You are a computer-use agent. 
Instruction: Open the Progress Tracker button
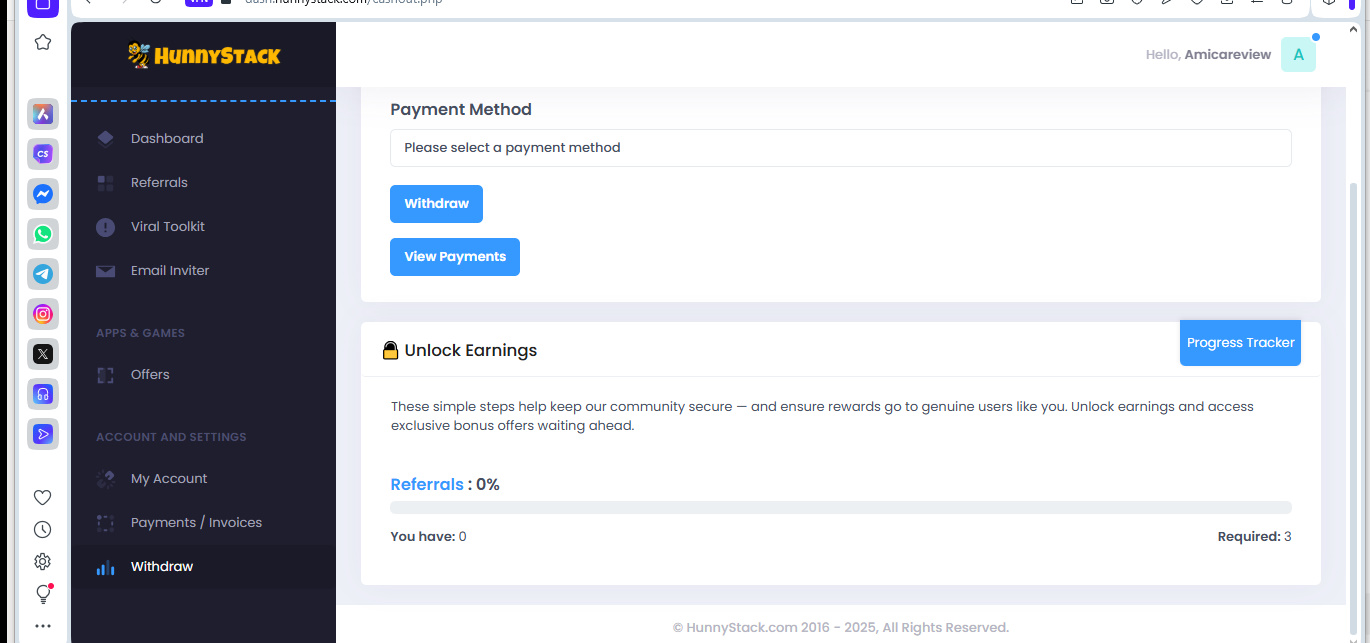coord(1240,343)
